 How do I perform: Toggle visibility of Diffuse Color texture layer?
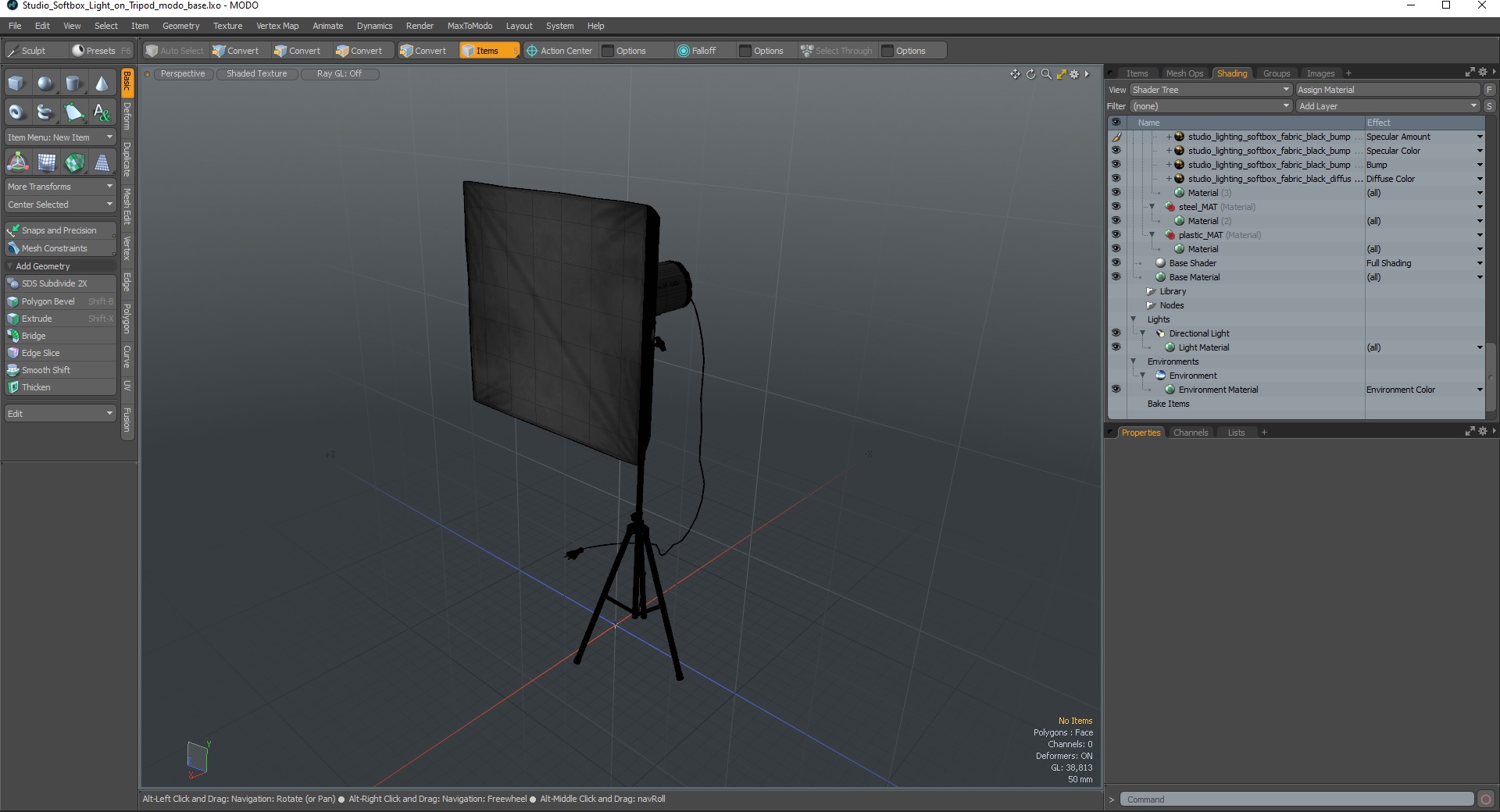click(x=1116, y=179)
